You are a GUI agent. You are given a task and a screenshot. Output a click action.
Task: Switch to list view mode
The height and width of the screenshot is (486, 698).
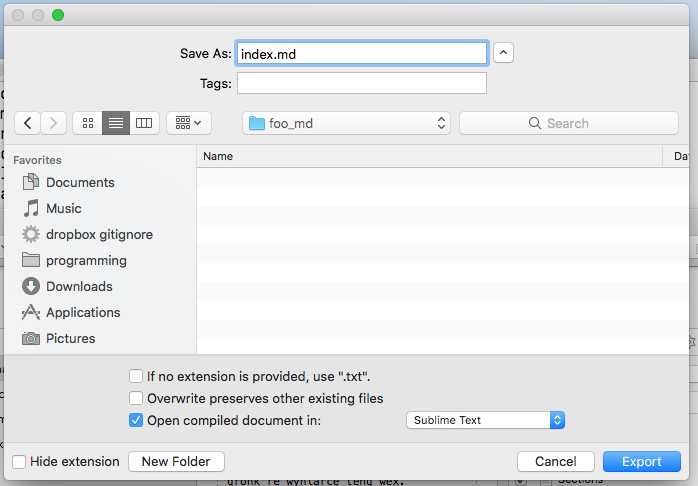tap(116, 123)
